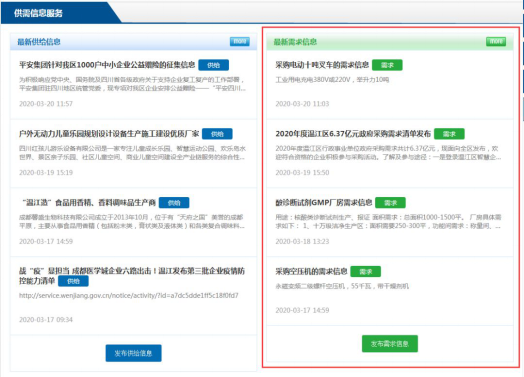
Task: Click the 需求 tag beside 政府采购需求清单 title
Action: tap(449, 134)
